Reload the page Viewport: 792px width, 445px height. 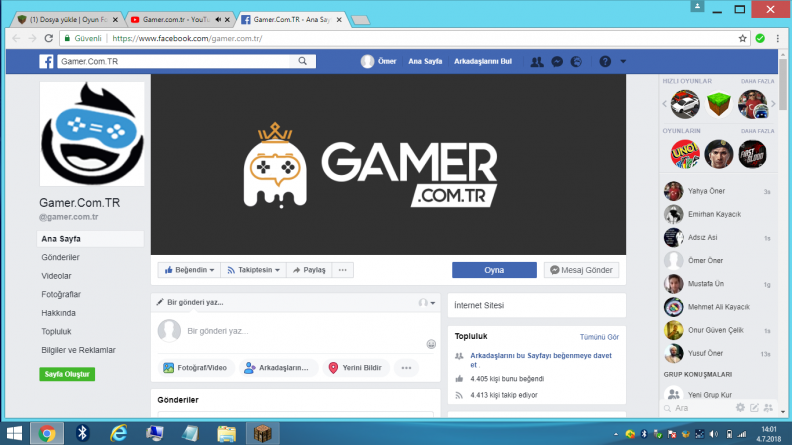48,38
